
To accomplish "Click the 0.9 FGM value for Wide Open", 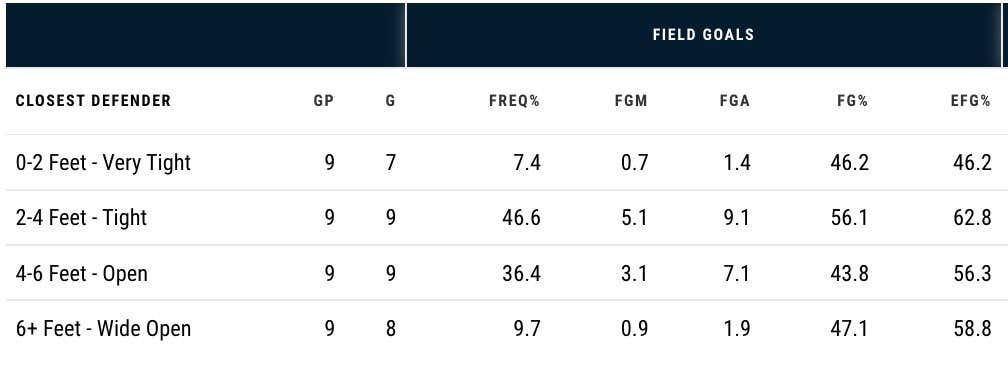I will [x=633, y=329].
